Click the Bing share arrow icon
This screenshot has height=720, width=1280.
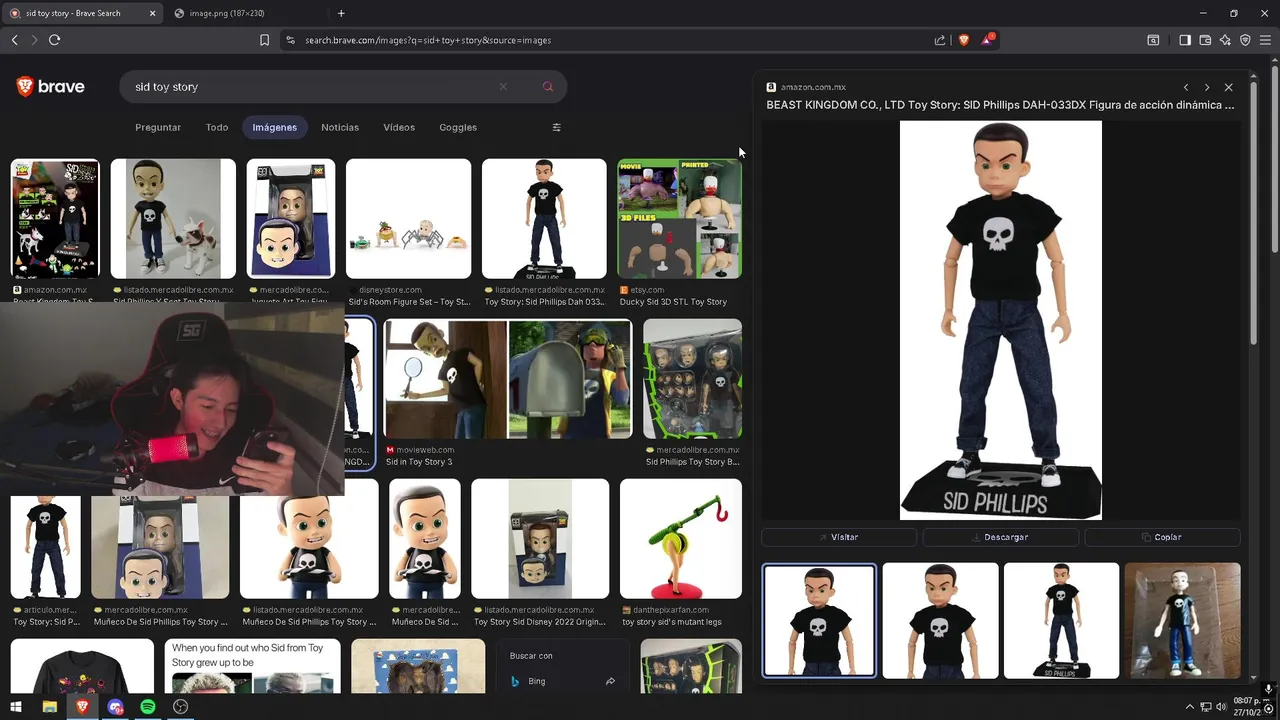[610, 681]
